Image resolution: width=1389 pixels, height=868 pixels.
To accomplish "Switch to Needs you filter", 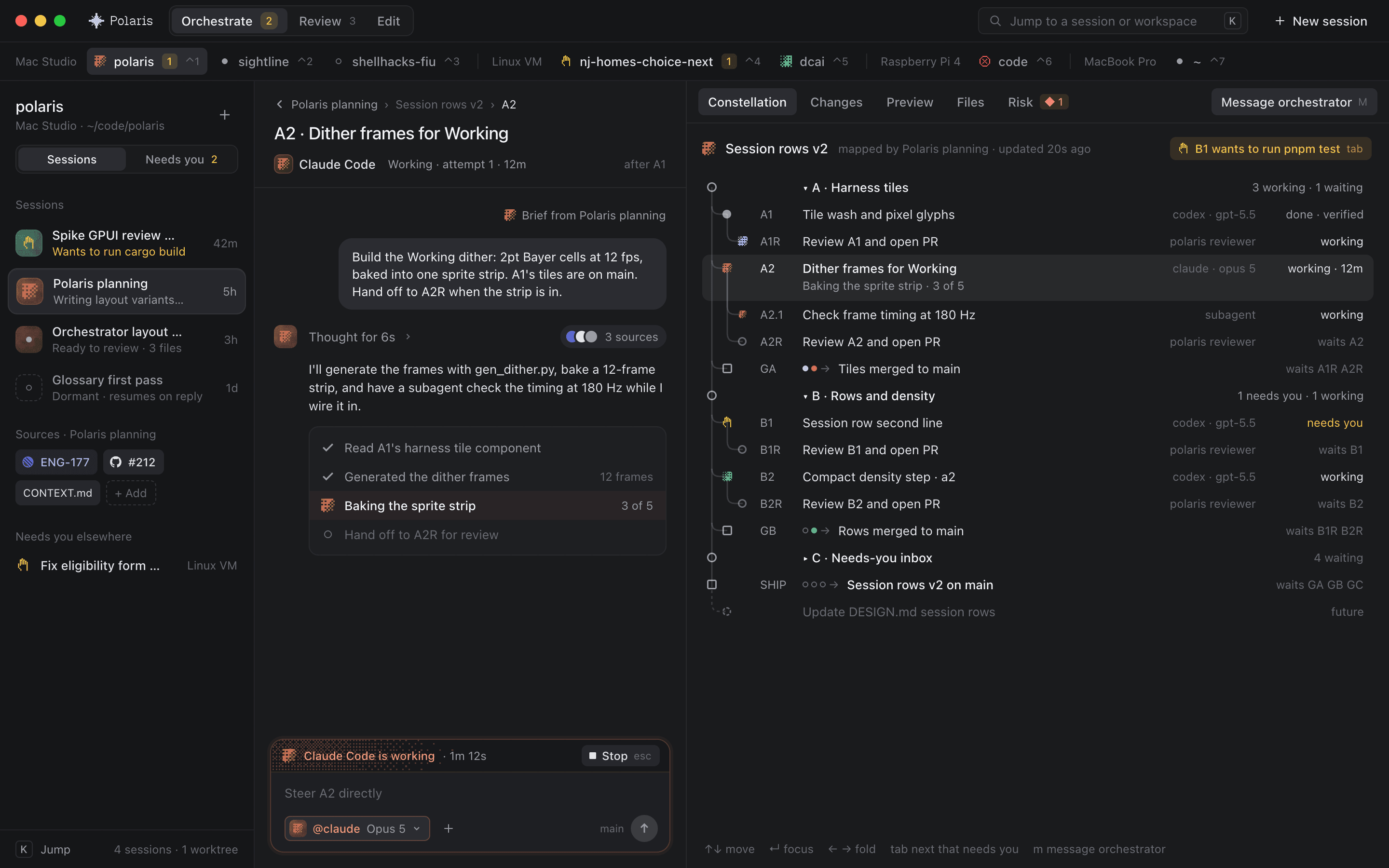I will pos(181,160).
